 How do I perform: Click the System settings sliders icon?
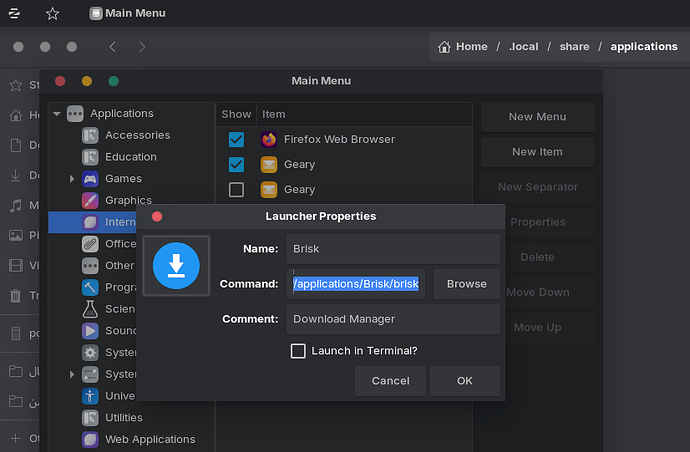click(90, 374)
